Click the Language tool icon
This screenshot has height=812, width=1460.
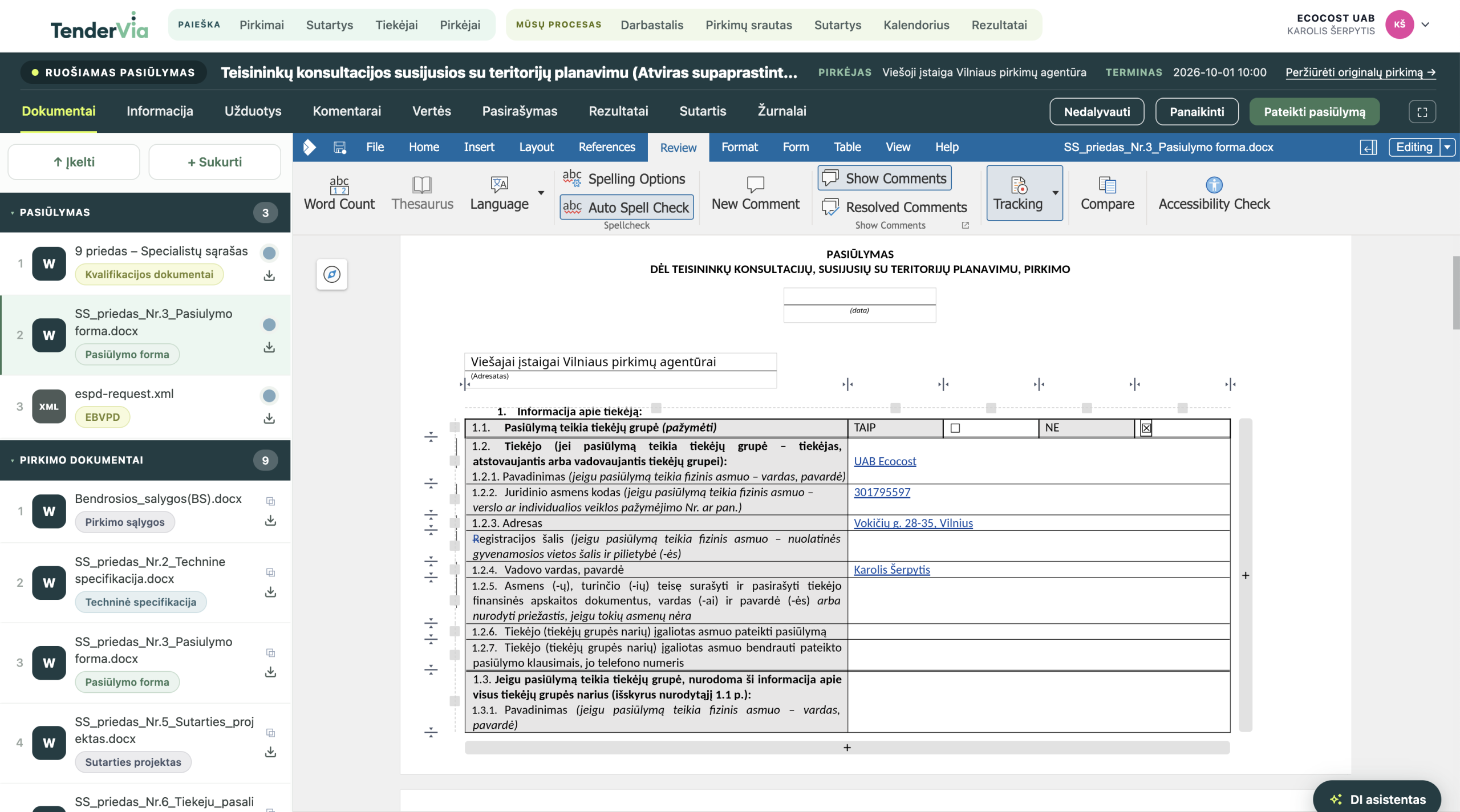tap(499, 185)
